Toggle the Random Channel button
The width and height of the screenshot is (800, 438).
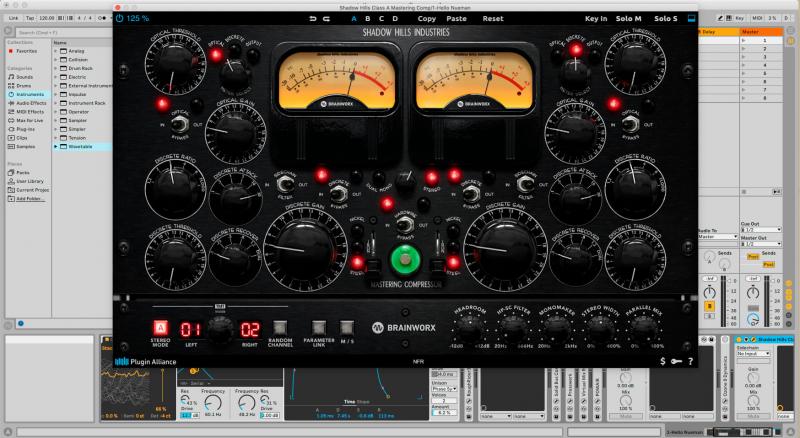click(280, 328)
